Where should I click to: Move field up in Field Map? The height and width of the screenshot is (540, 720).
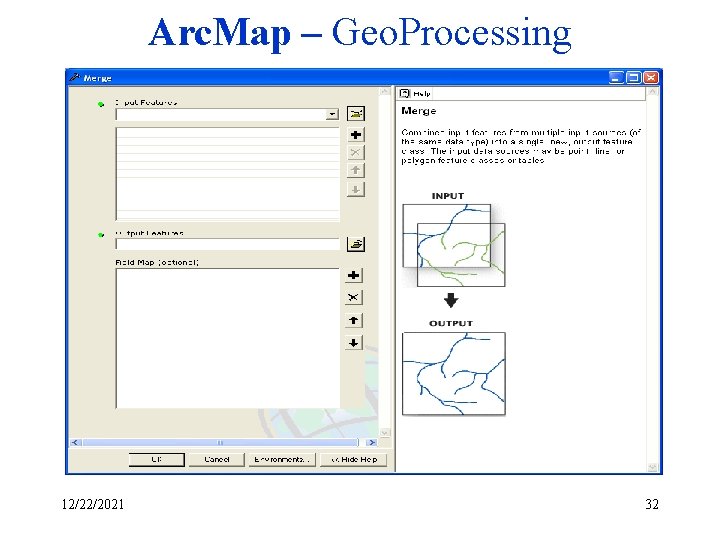click(x=354, y=320)
